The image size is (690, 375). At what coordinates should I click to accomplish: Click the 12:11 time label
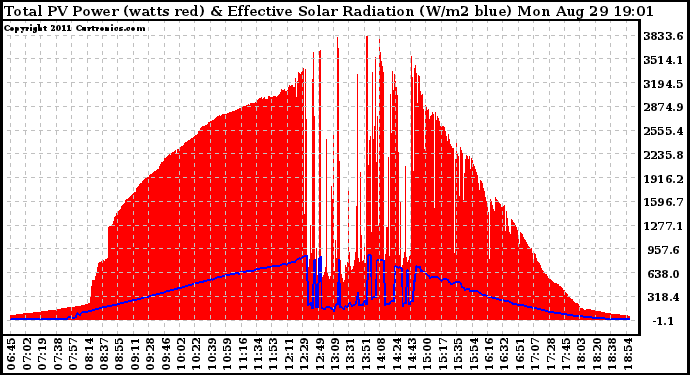point(288,354)
